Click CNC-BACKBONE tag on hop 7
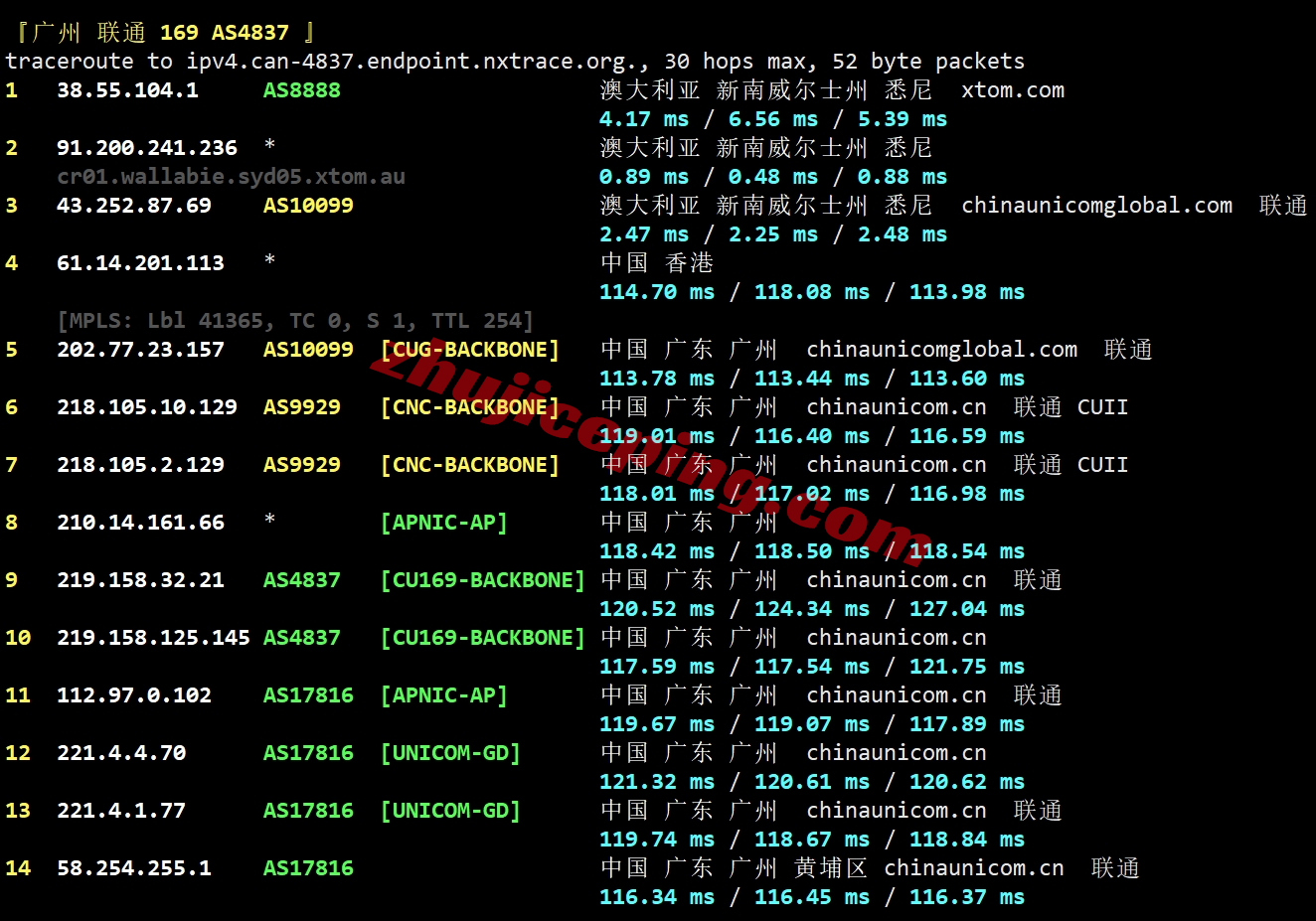This screenshot has height=921, width=1316. click(x=470, y=465)
